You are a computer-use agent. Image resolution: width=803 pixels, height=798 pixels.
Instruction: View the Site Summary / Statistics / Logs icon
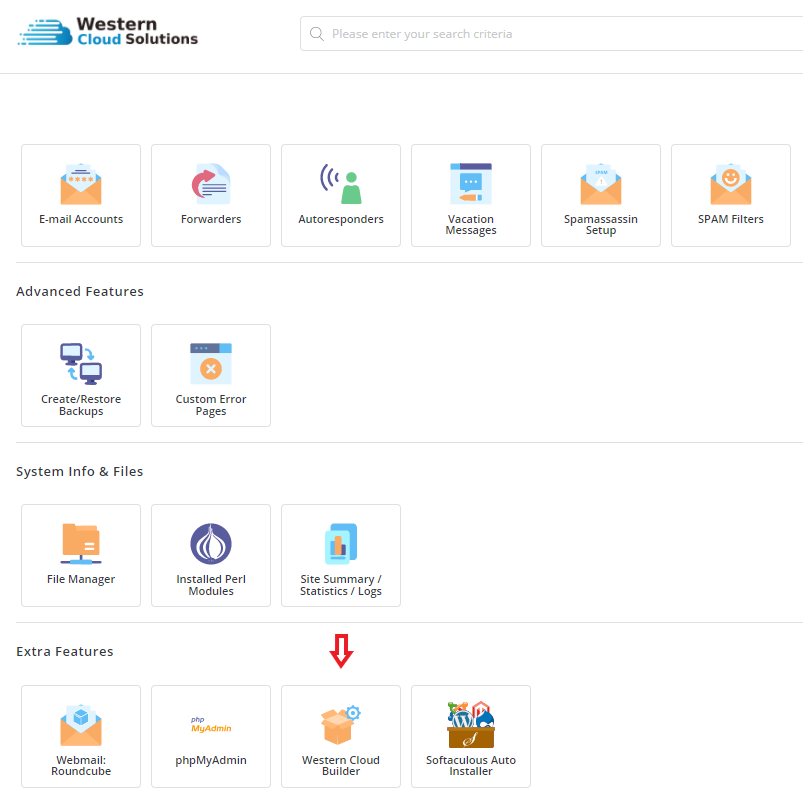pyautogui.click(x=341, y=544)
